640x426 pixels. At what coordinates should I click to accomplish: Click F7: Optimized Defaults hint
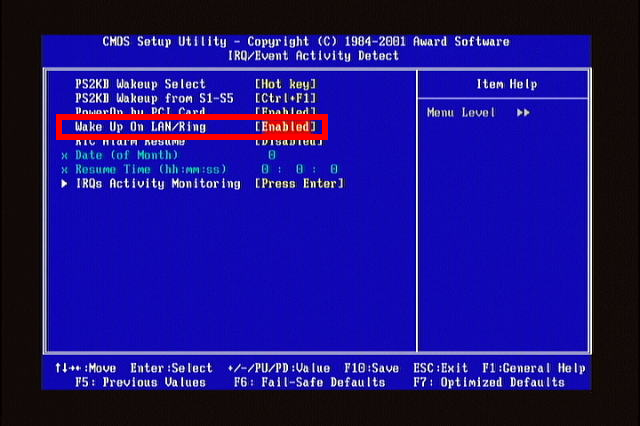coord(489,382)
